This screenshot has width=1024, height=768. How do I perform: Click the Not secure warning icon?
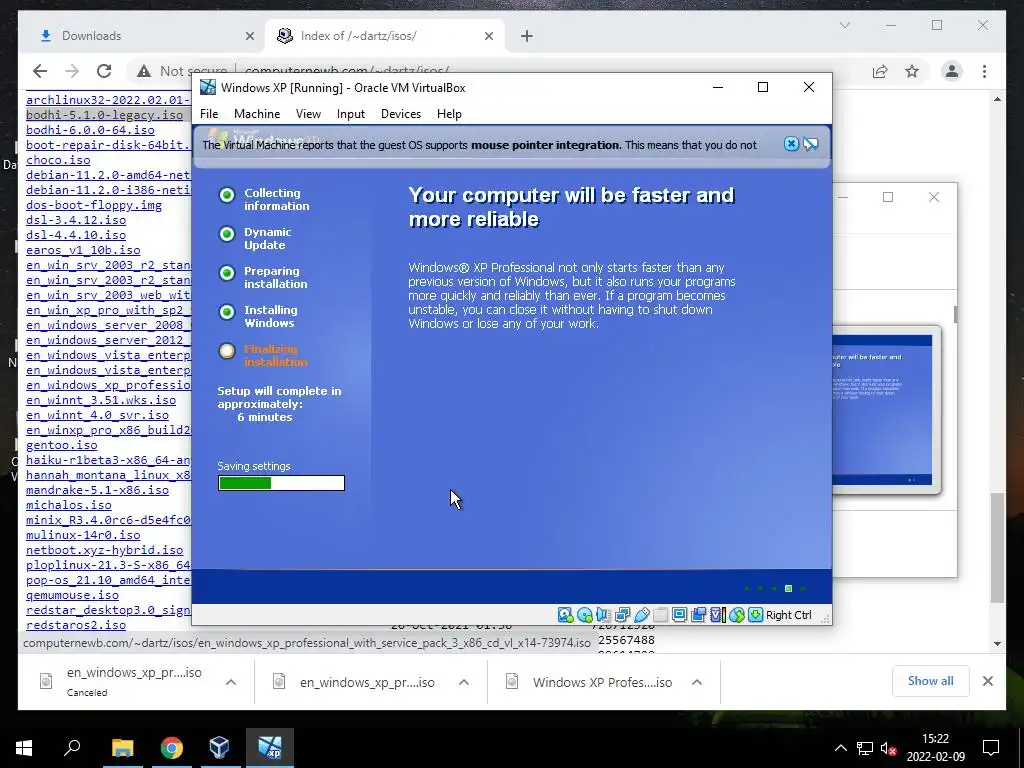144,71
